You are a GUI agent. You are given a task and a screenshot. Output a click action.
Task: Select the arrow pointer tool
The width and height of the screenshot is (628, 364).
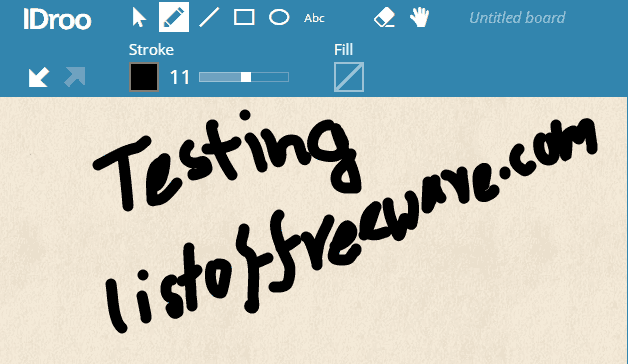tap(139, 18)
